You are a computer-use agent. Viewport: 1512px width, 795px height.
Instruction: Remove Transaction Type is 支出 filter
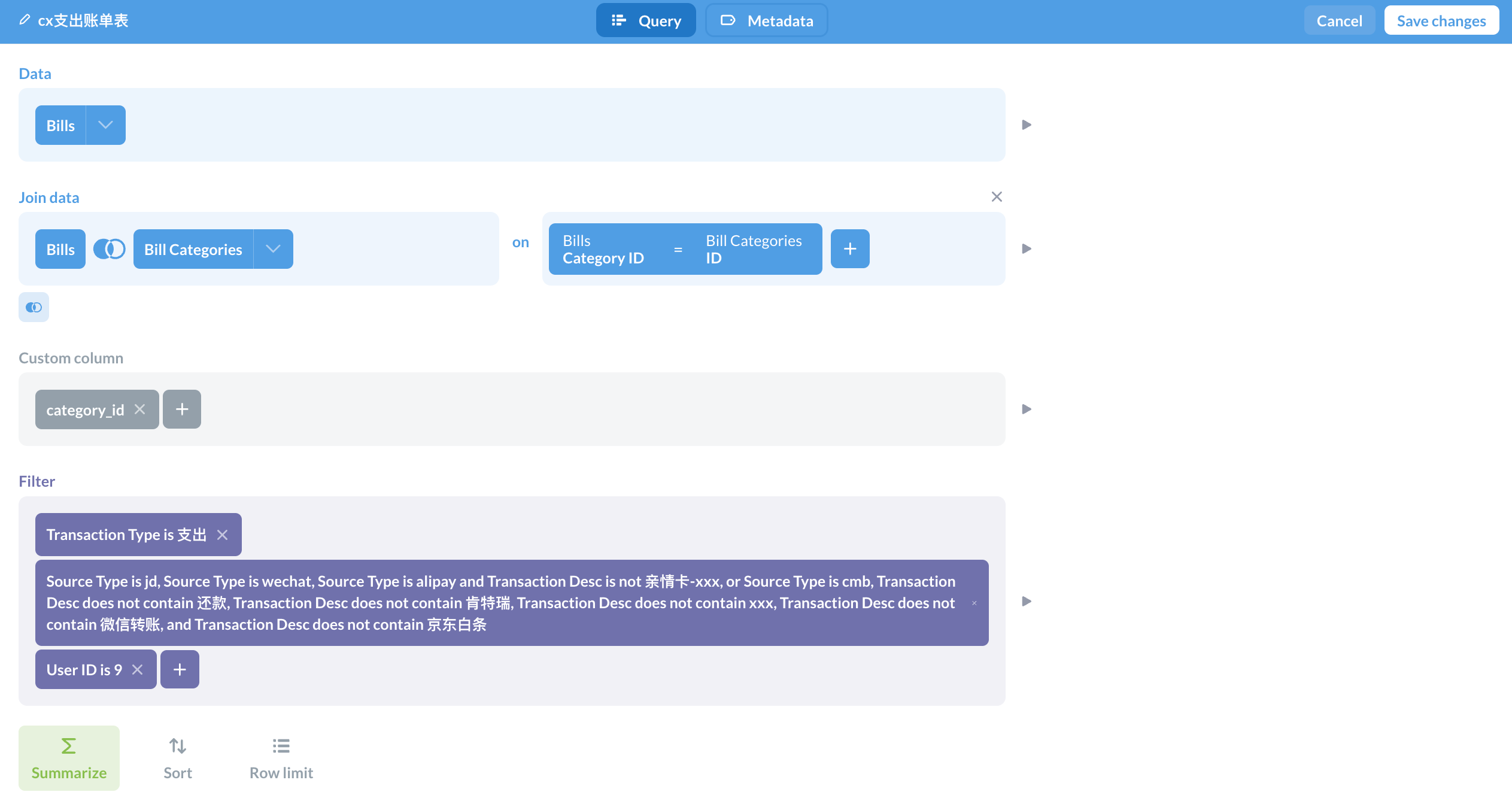click(223, 535)
